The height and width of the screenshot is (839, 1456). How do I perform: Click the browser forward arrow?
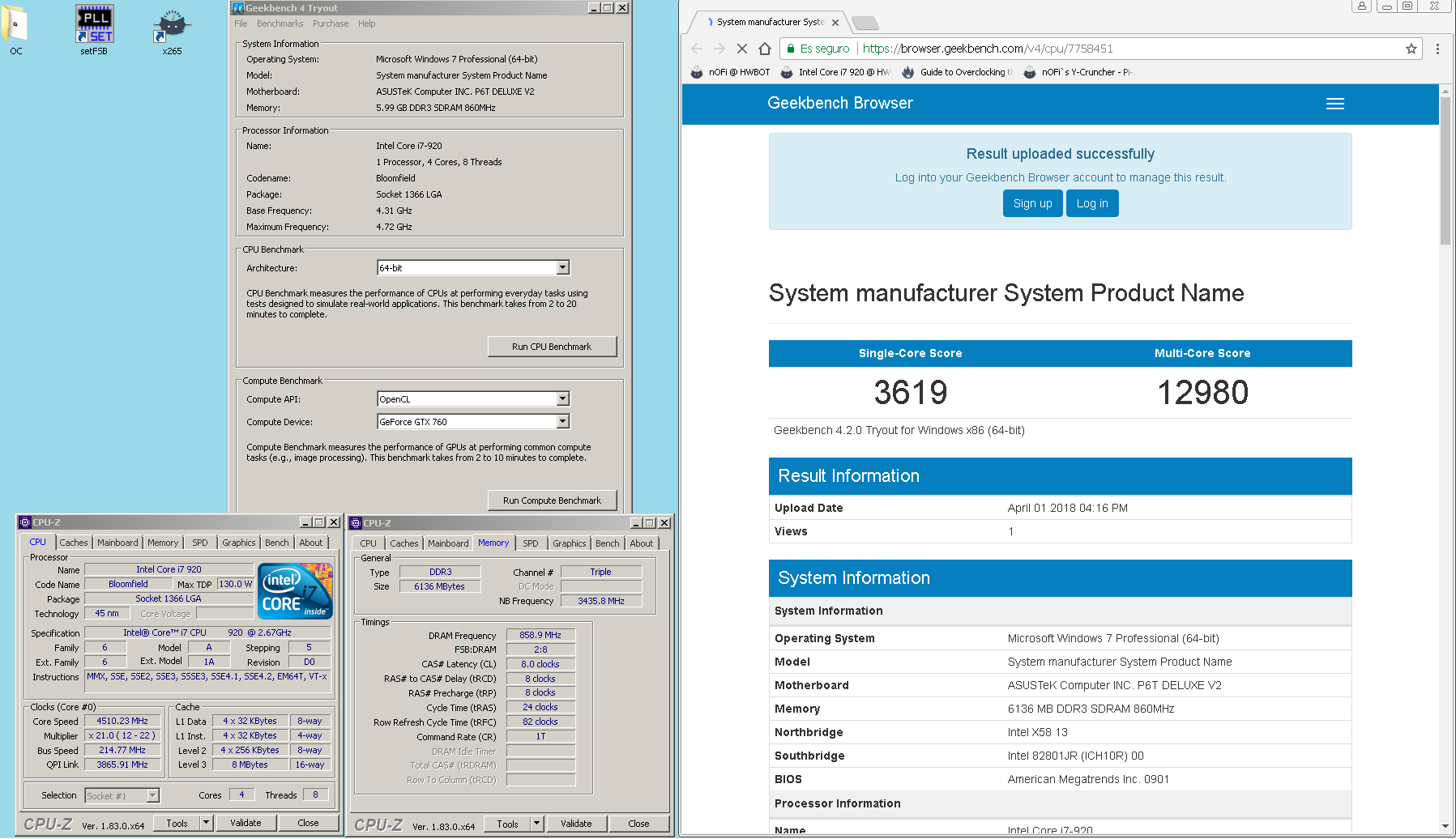(x=719, y=49)
